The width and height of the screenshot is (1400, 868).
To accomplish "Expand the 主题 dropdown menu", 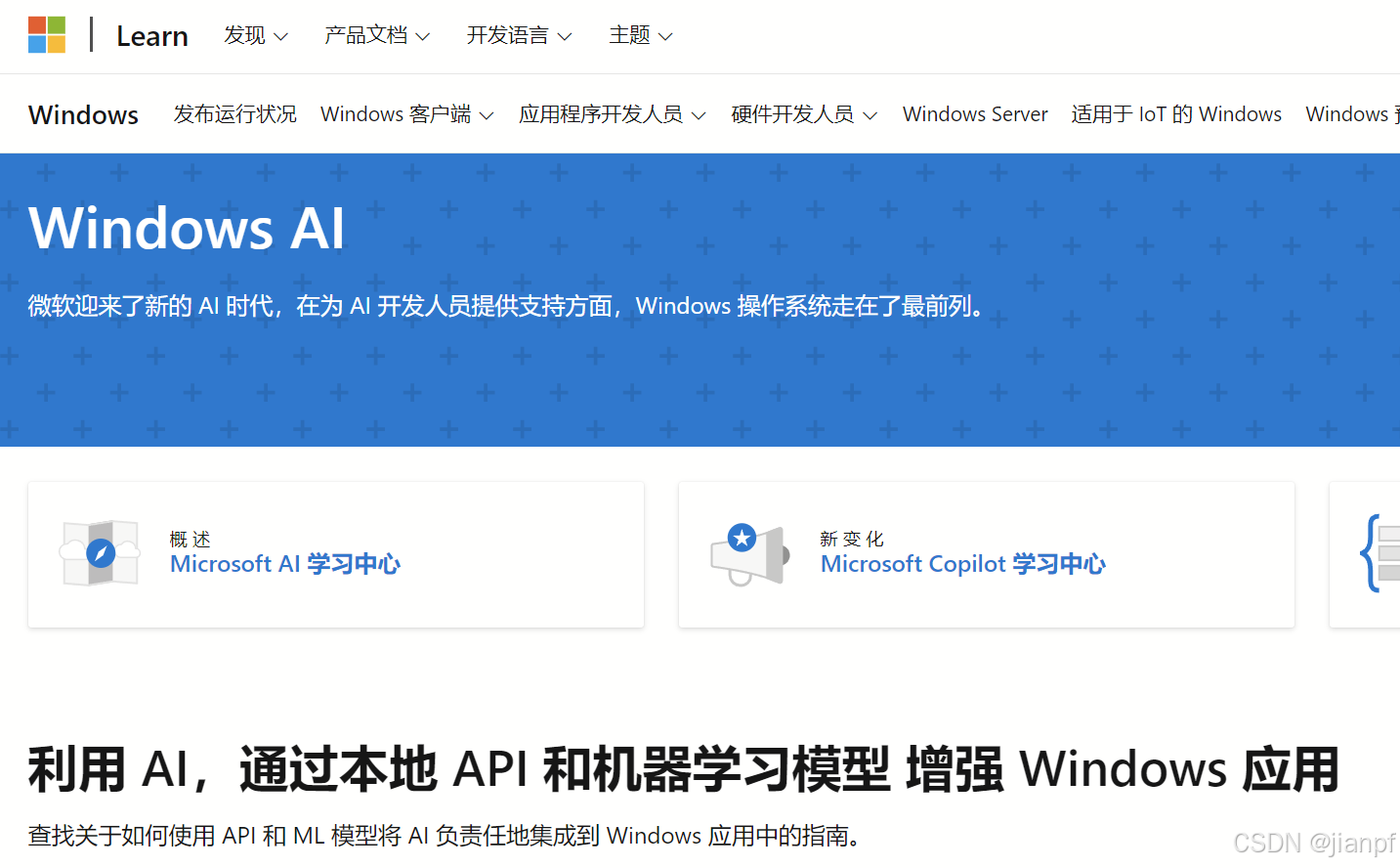I will pos(641,35).
